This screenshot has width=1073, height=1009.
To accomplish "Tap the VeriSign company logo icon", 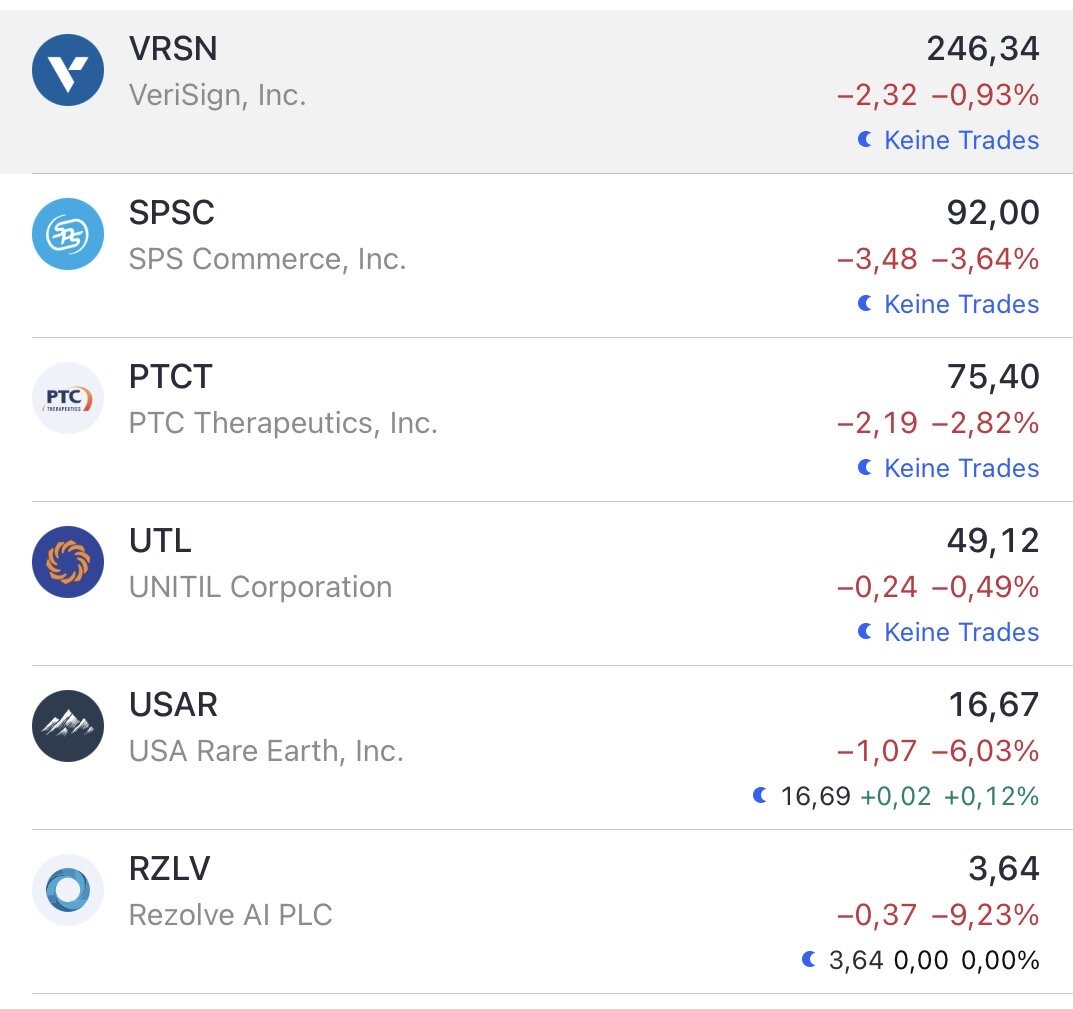I will [68, 70].
